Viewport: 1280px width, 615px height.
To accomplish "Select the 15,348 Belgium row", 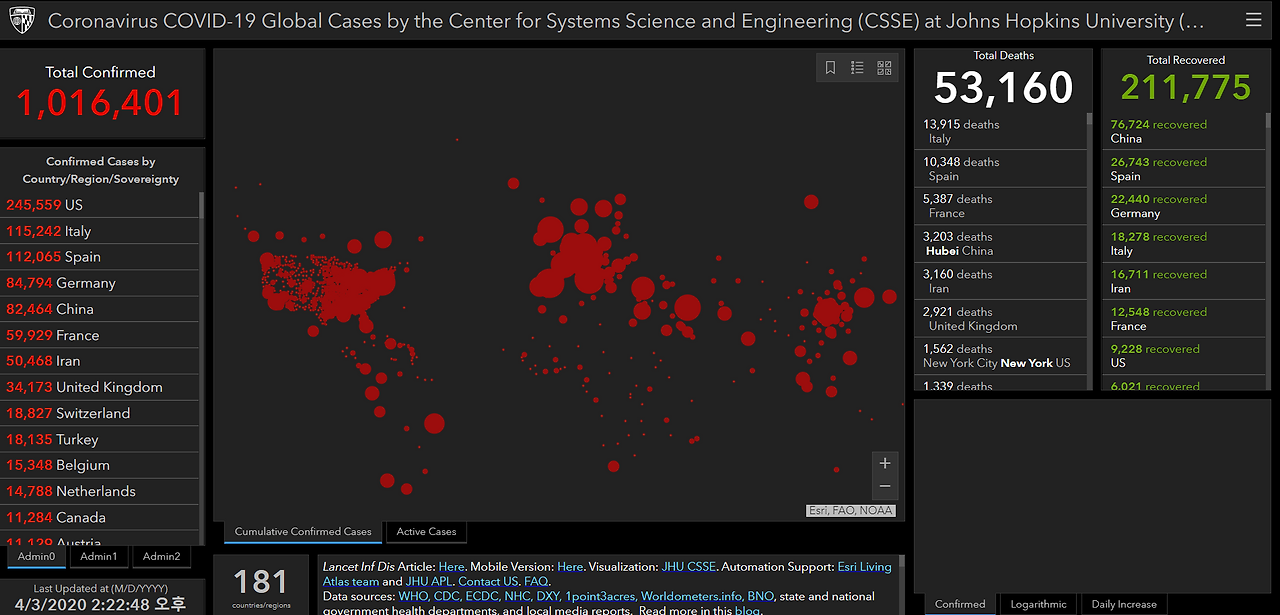I will point(100,465).
